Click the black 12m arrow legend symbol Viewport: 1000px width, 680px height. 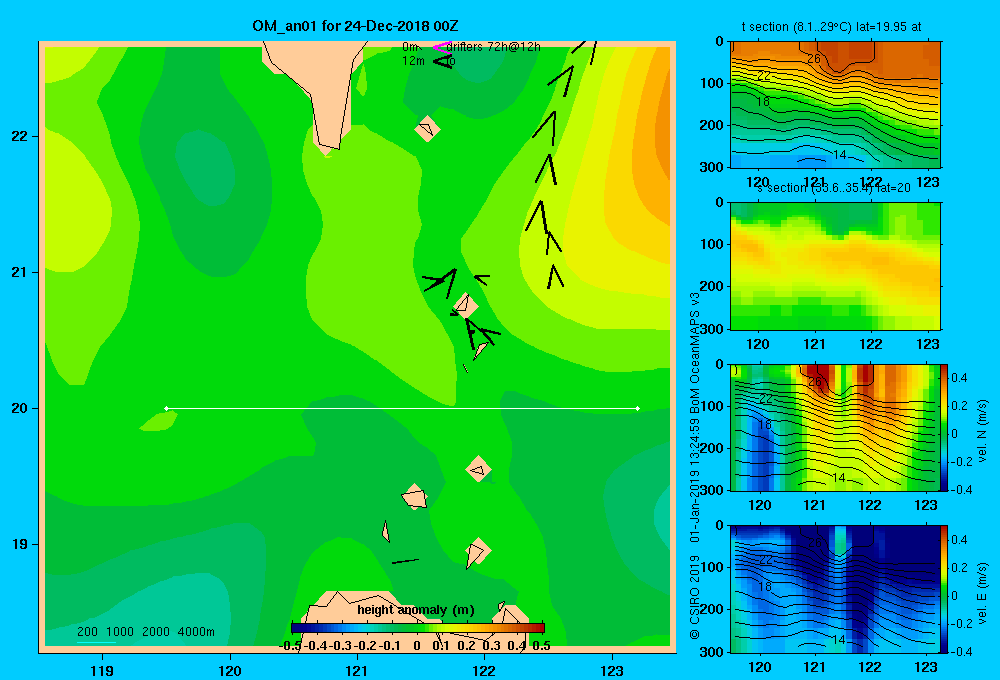(443, 61)
